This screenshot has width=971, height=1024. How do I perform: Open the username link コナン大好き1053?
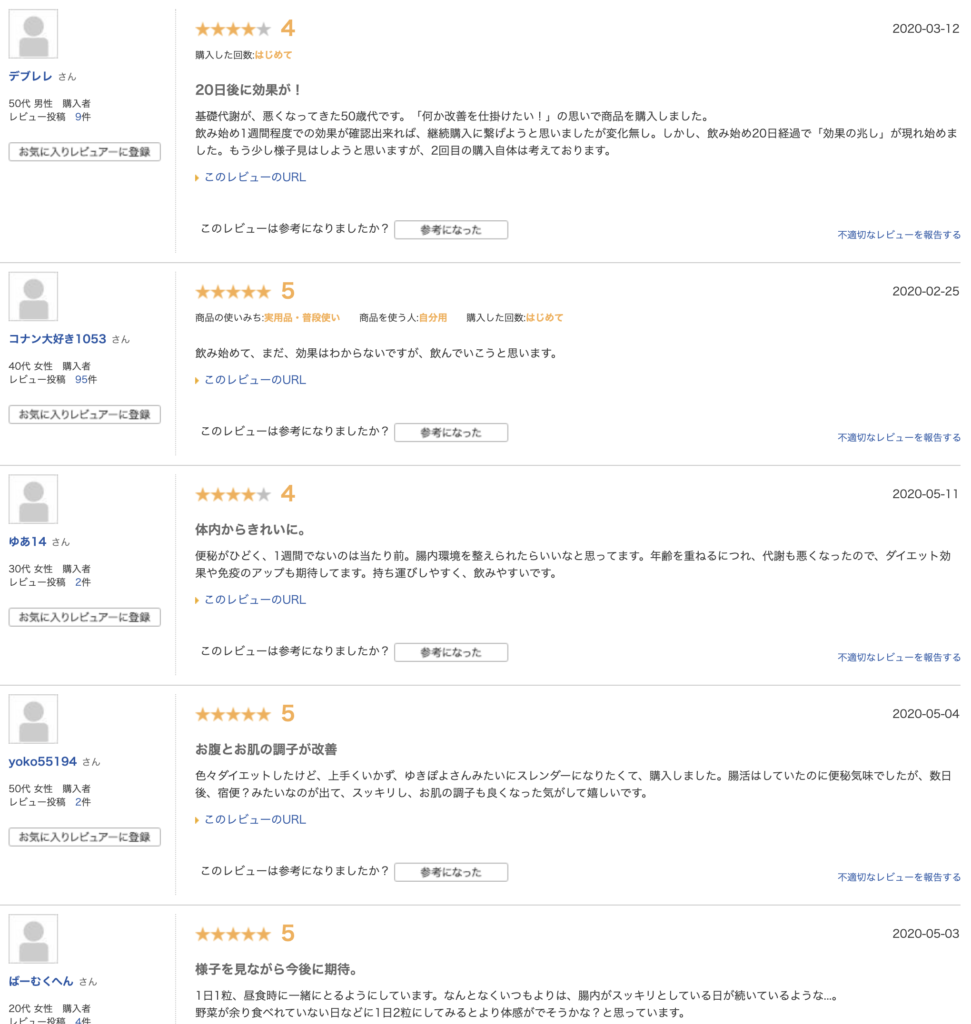coord(57,339)
